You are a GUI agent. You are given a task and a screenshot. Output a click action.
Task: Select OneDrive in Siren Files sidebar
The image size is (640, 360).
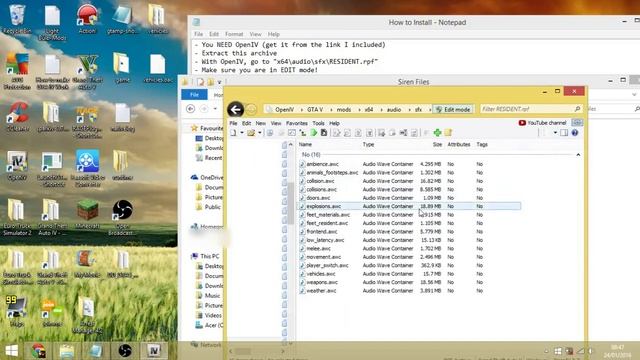tap(207, 177)
